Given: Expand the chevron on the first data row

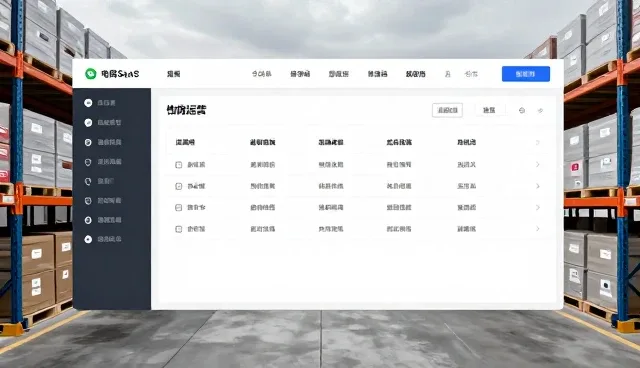Looking at the screenshot, I should pyautogui.click(x=538, y=164).
